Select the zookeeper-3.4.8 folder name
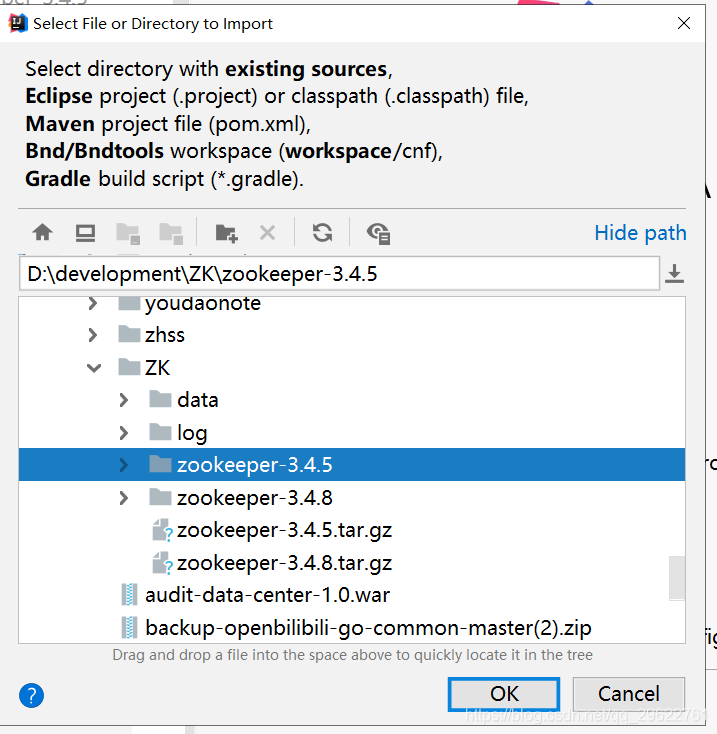The image size is (717, 734). pyautogui.click(x=255, y=498)
